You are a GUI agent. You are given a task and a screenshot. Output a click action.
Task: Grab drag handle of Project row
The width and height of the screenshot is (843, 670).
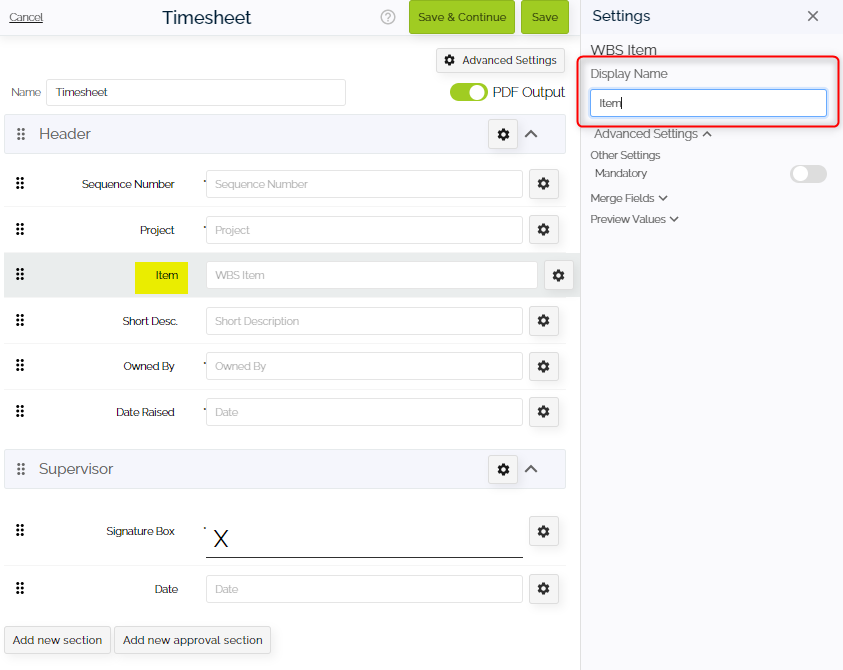click(x=20, y=229)
